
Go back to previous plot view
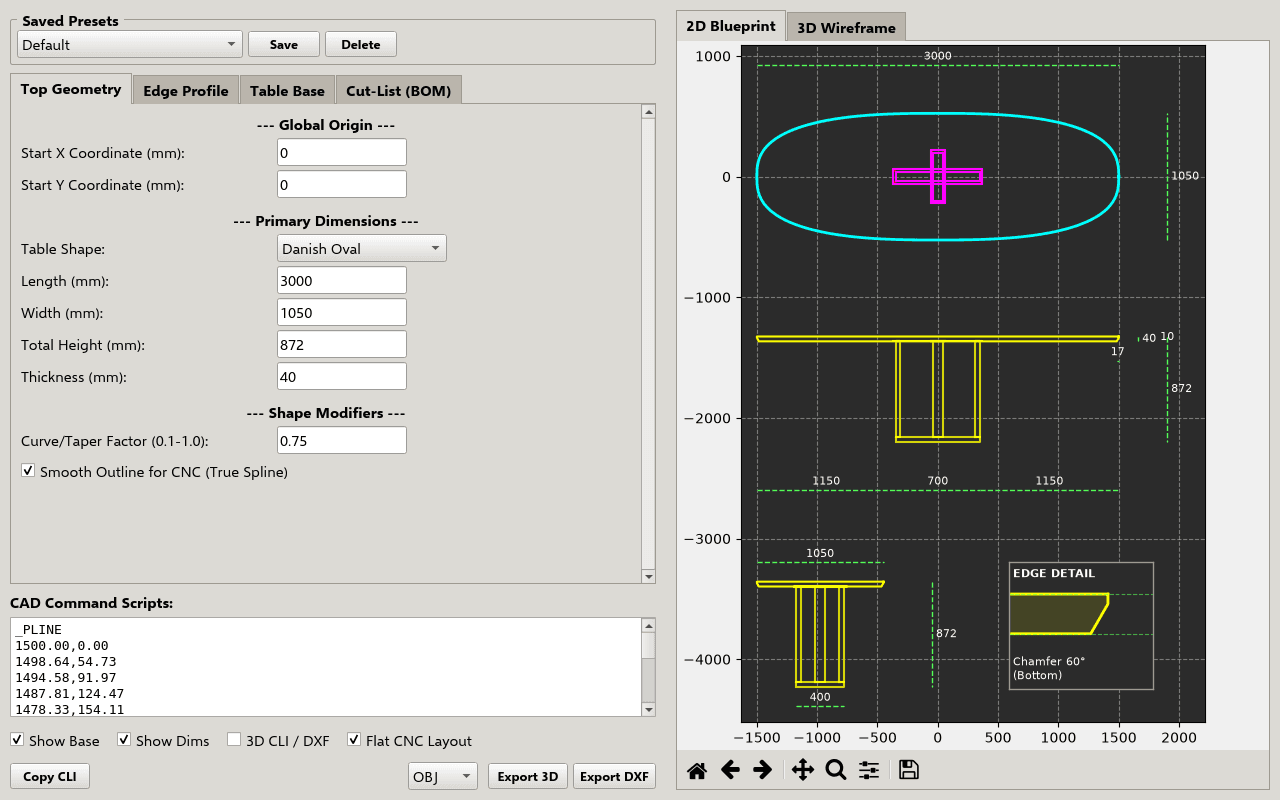pyautogui.click(x=730, y=769)
